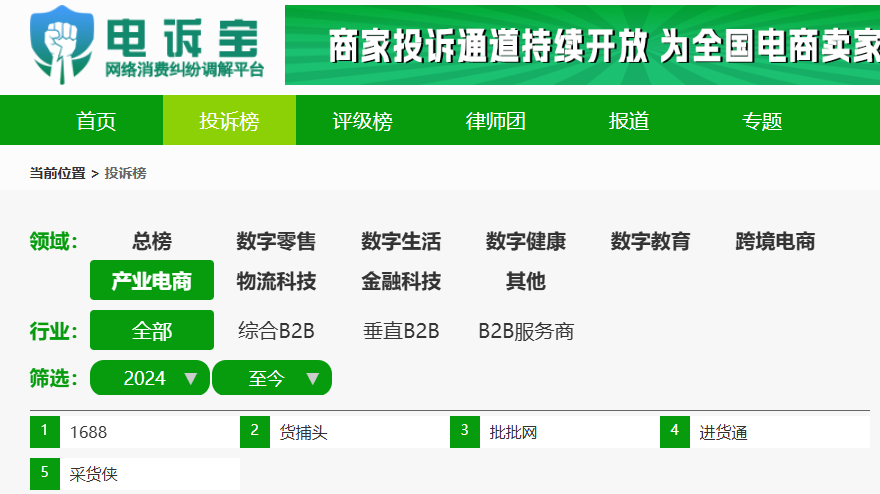The width and height of the screenshot is (880, 494).
Task: Filter industry by 垂直B2B
Action: pos(401,331)
